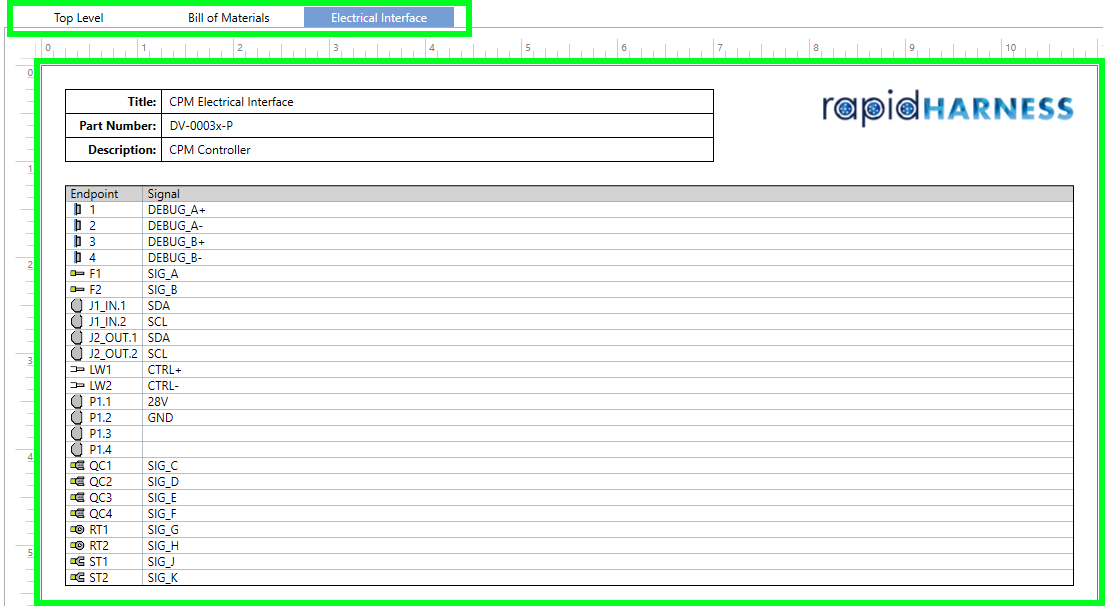Click the Signal column header
This screenshot has width=1105, height=606.
[x=607, y=194]
